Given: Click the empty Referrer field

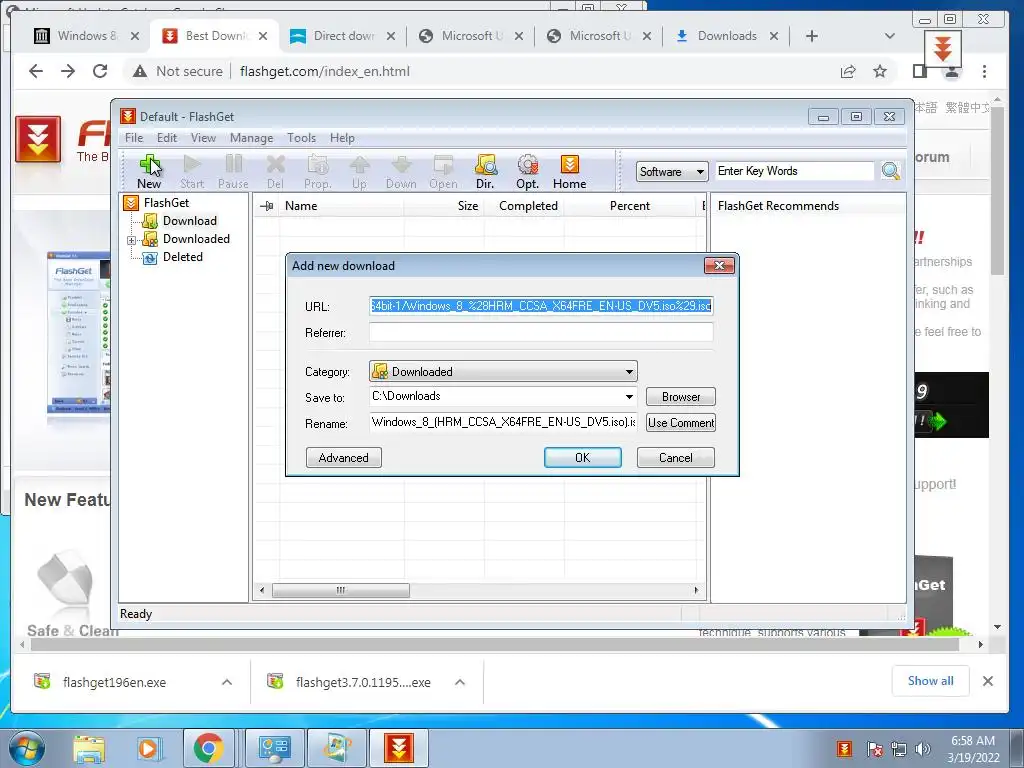Looking at the screenshot, I should pyautogui.click(x=541, y=332).
